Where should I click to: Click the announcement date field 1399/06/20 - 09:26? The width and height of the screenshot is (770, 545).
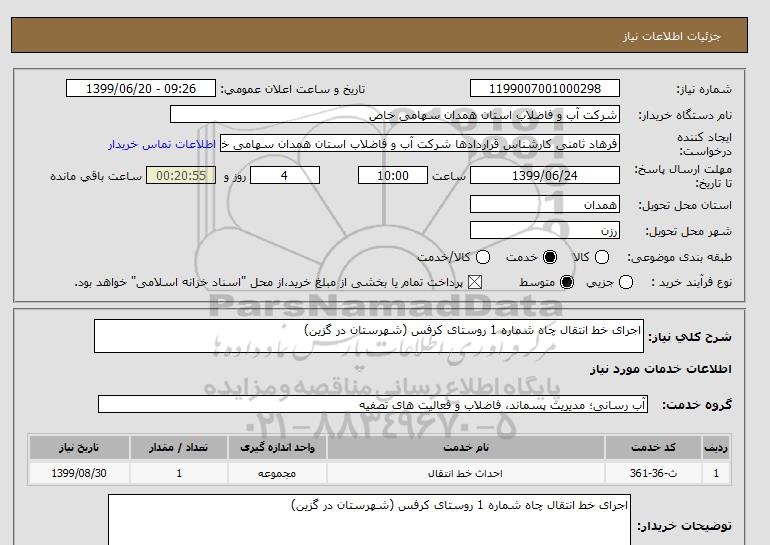141,88
